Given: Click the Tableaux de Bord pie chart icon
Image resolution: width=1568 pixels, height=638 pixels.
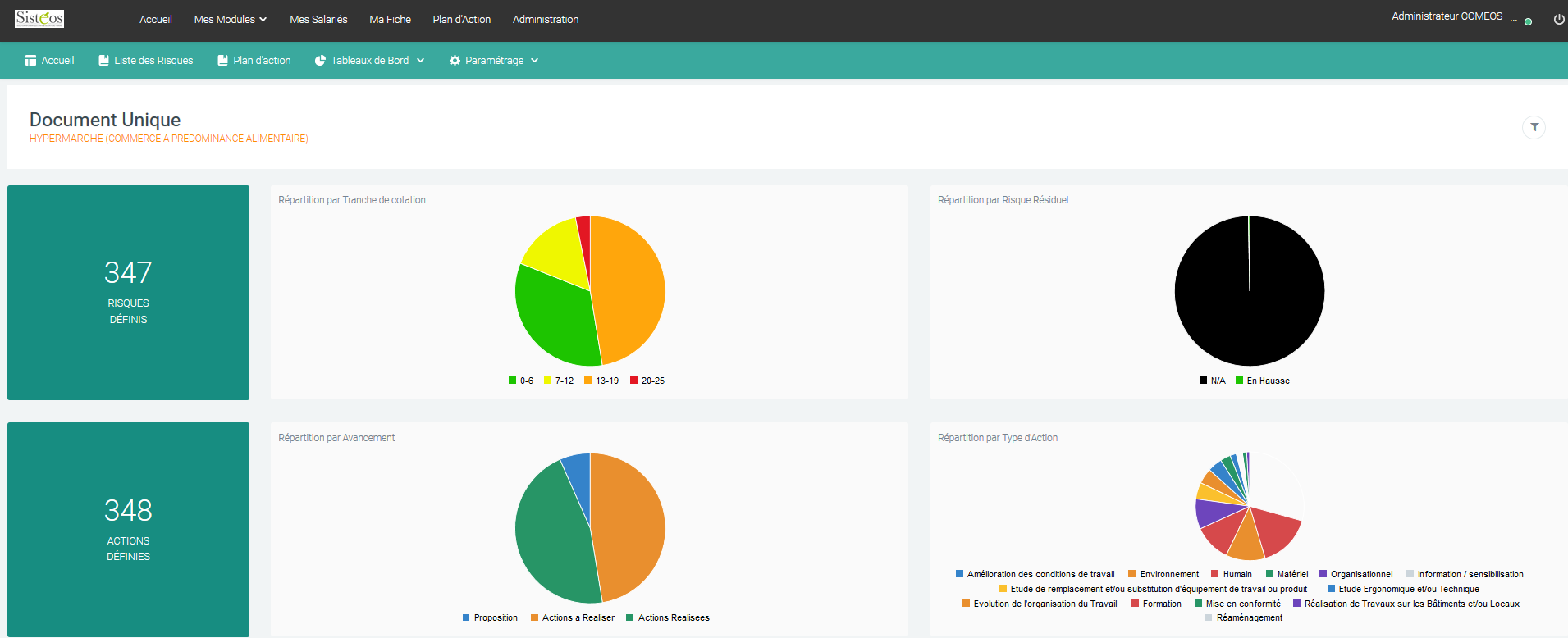Looking at the screenshot, I should (x=321, y=61).
